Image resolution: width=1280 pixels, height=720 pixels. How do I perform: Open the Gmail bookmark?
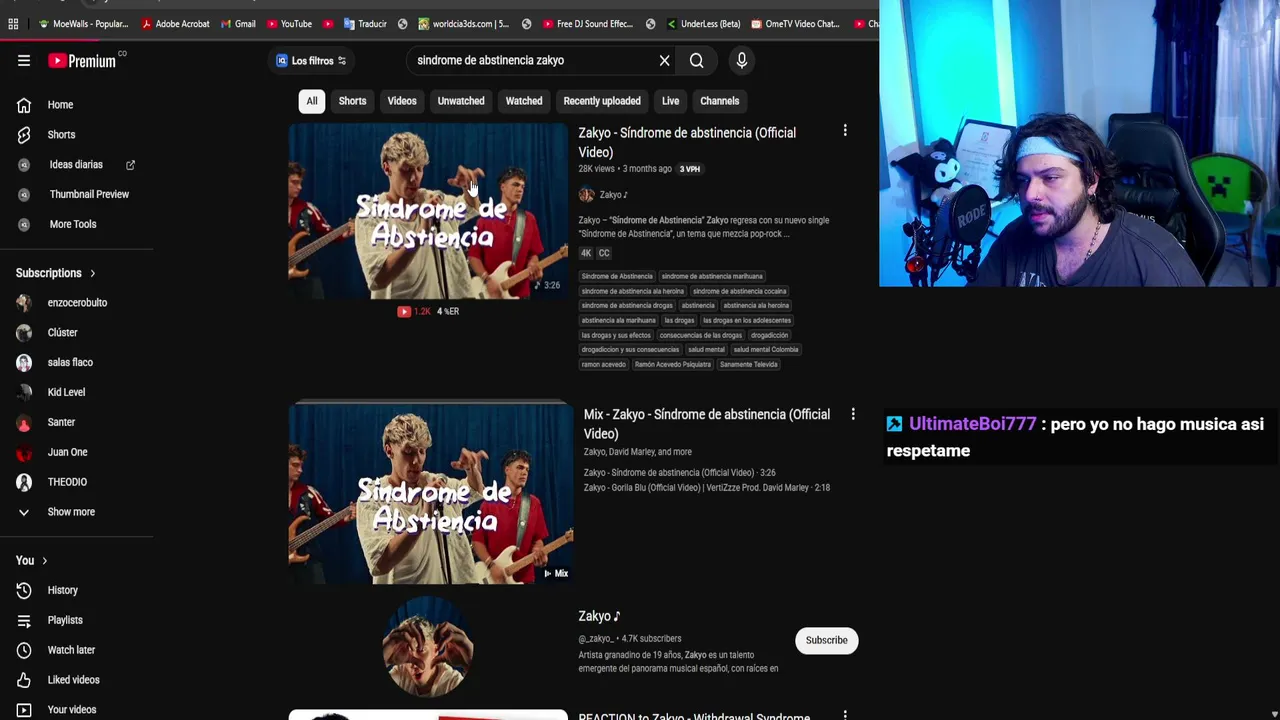click(x=238, y=24)
